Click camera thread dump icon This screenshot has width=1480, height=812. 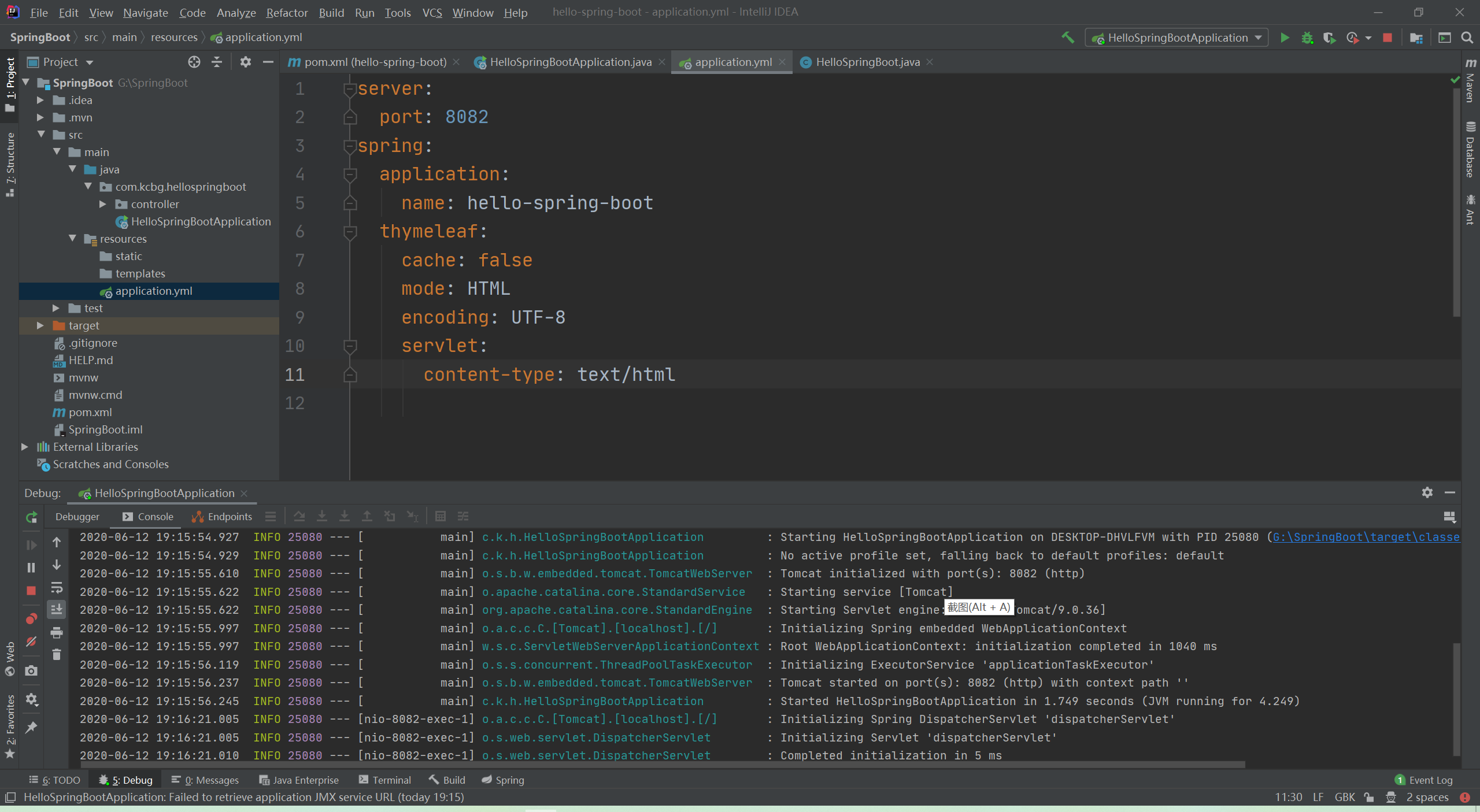point(31,670)
